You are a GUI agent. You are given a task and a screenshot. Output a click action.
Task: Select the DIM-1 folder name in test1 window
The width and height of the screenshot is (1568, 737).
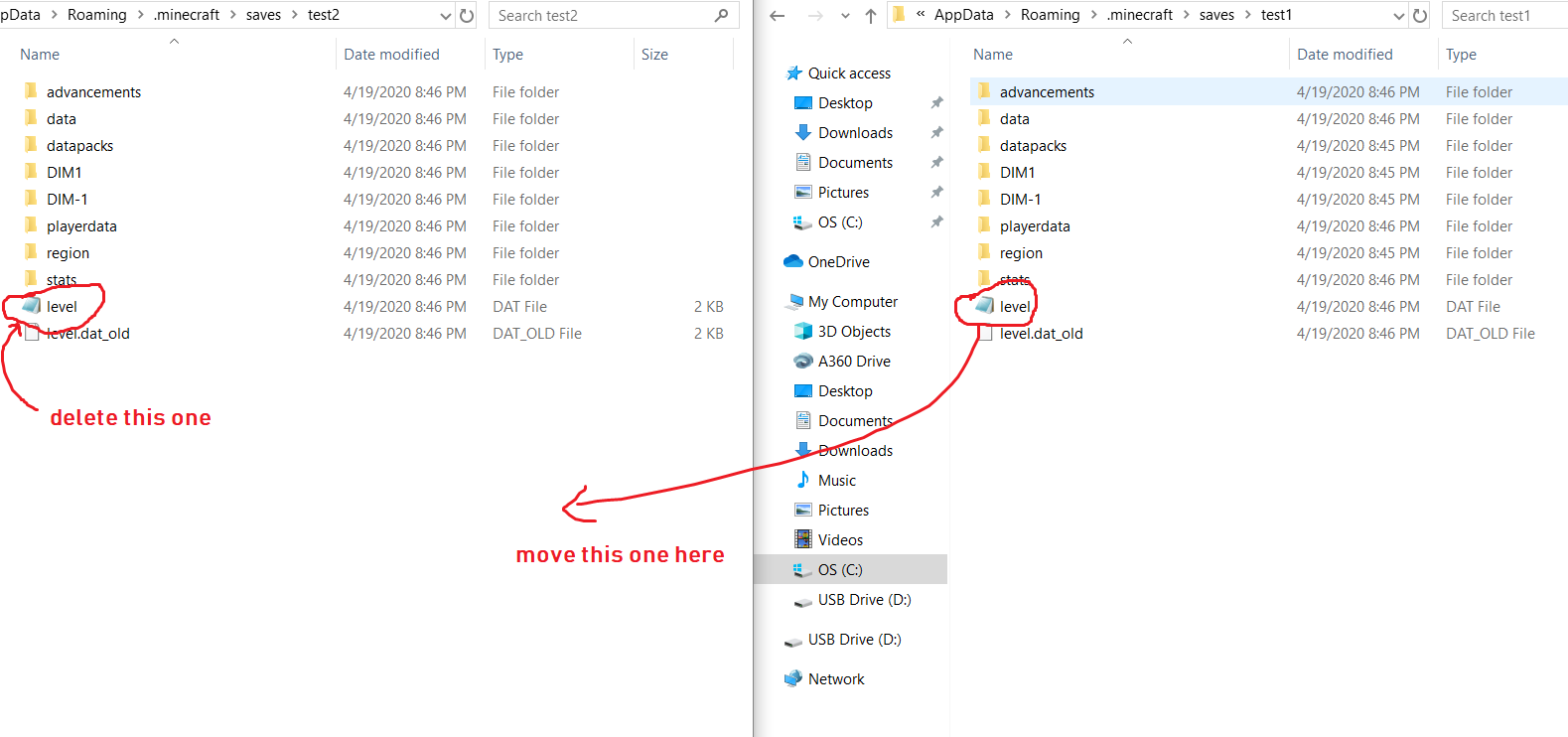tap(1020, 199)
